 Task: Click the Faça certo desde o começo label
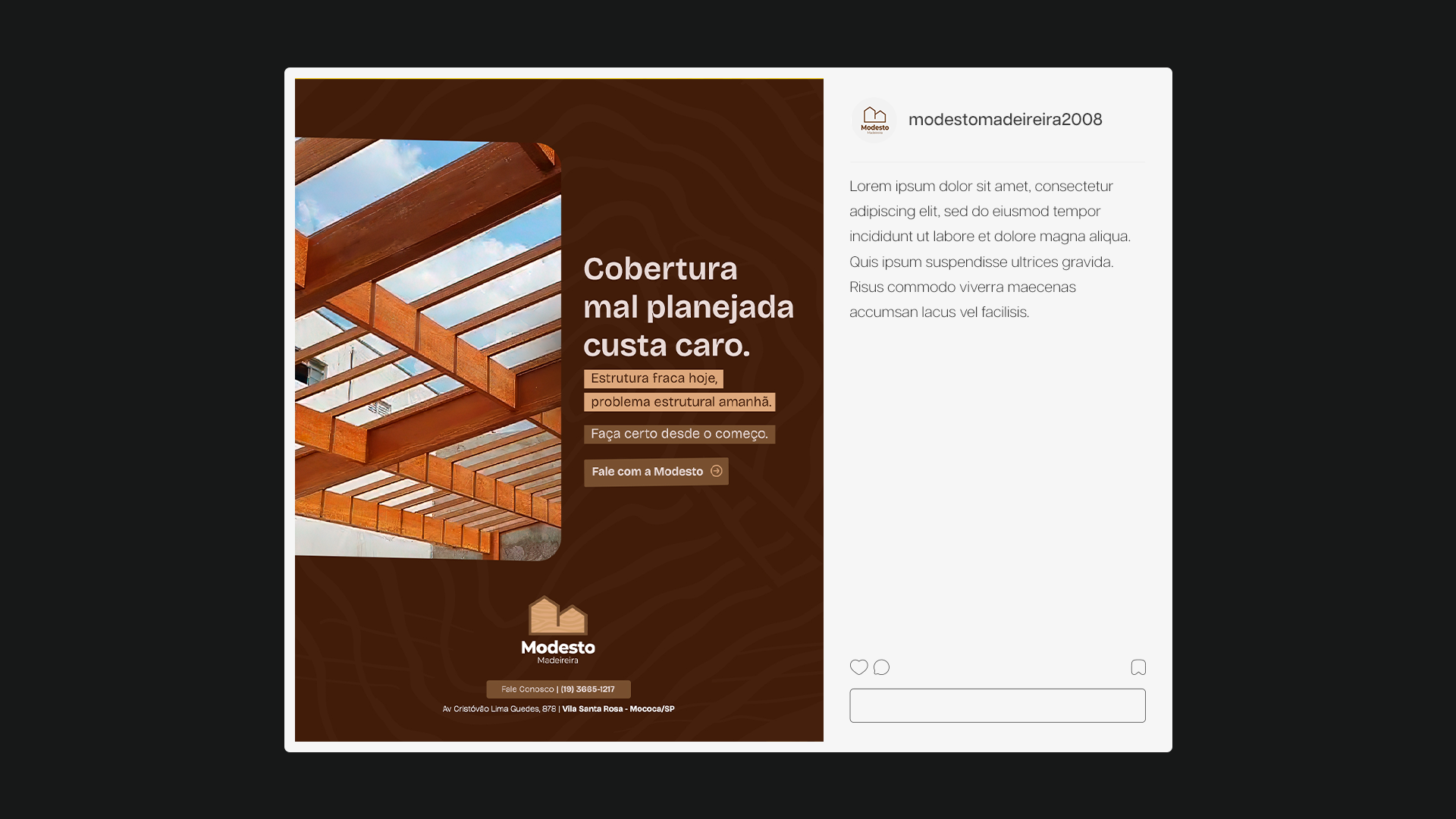pyautogui.click(x=679, y=434)
